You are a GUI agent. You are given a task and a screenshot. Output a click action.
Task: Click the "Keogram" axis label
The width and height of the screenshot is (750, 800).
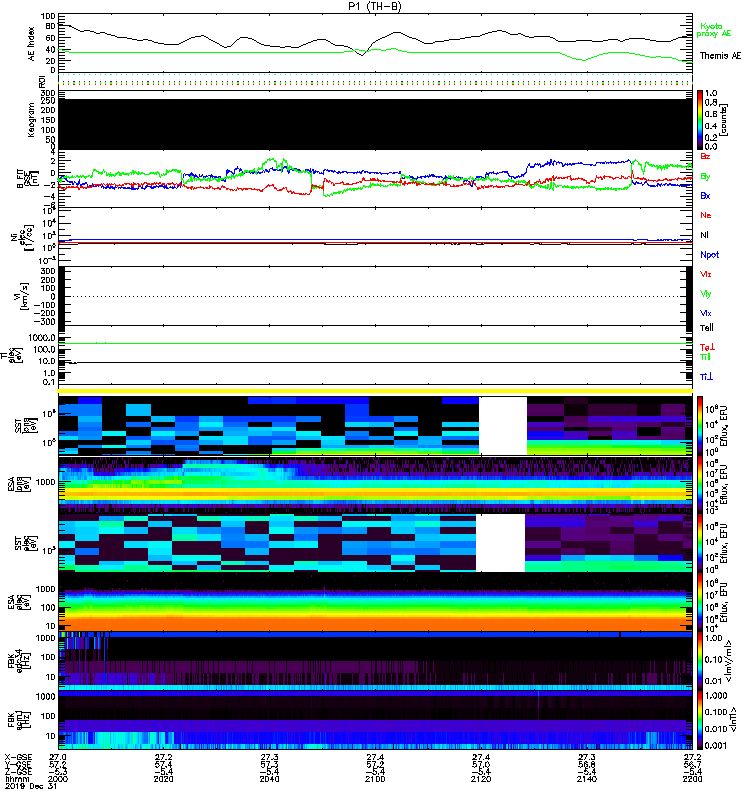[31, 120]
